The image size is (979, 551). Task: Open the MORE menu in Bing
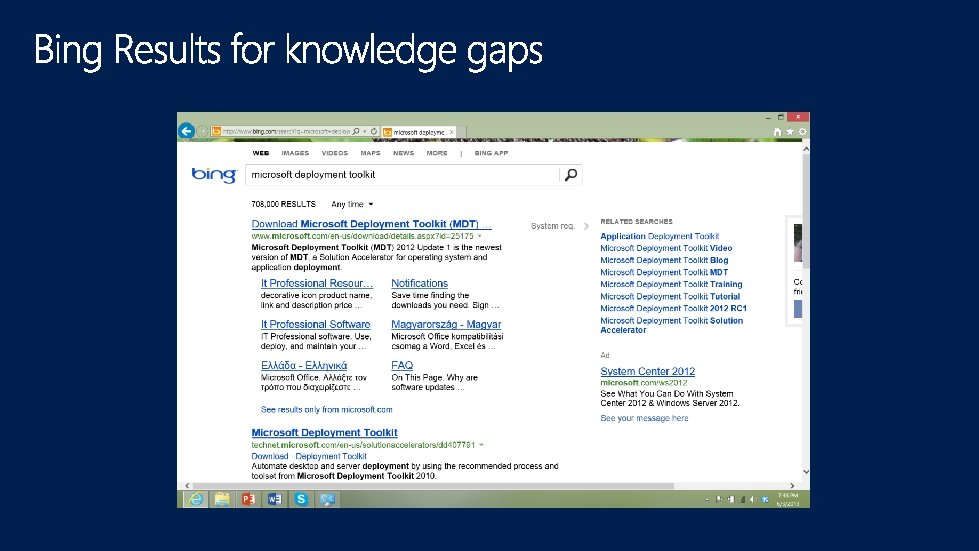tap(437, 153)
